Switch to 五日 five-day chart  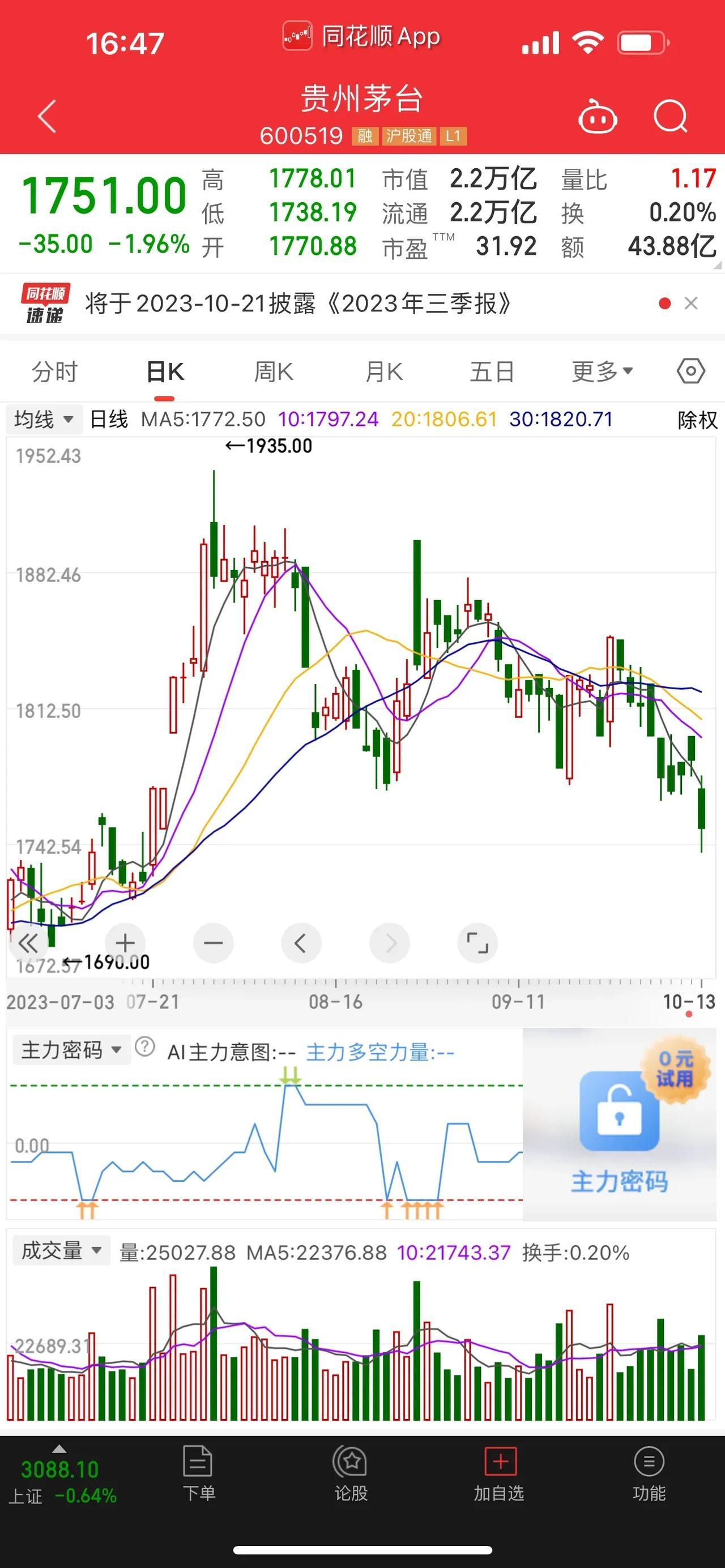(x=492, y=371)
